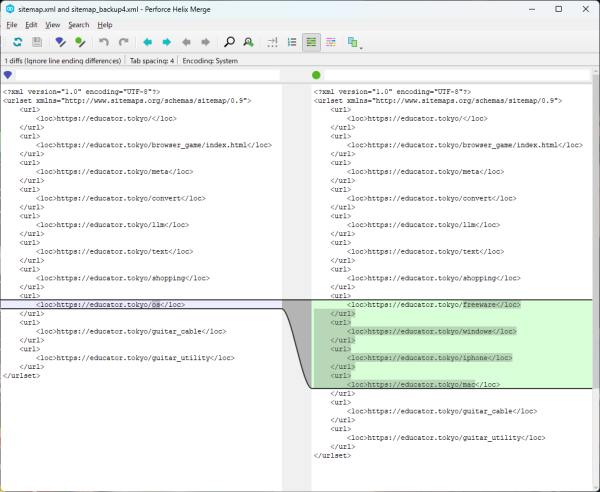
Task: Click the blue diamond edit-left-file icon
Action: pos(60,42)
